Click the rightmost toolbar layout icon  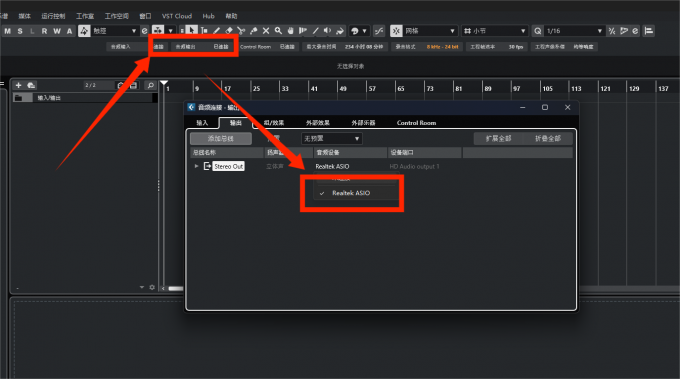coord(649,31)
